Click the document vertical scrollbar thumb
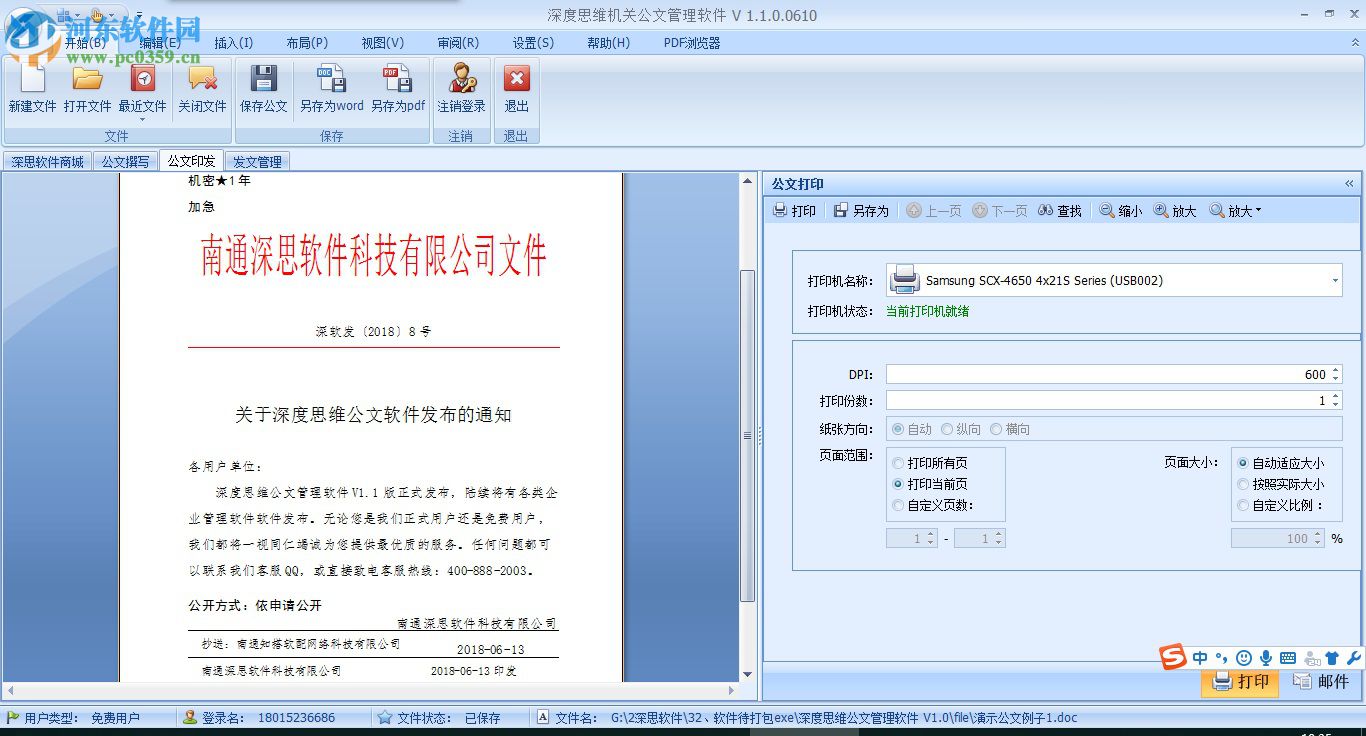Image resolution: width=1366 pixels, height=736 pixels. (x=748, y=435)
